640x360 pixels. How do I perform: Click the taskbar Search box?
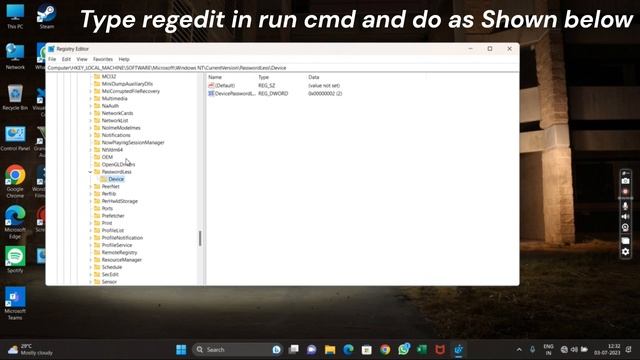(237, 349)
